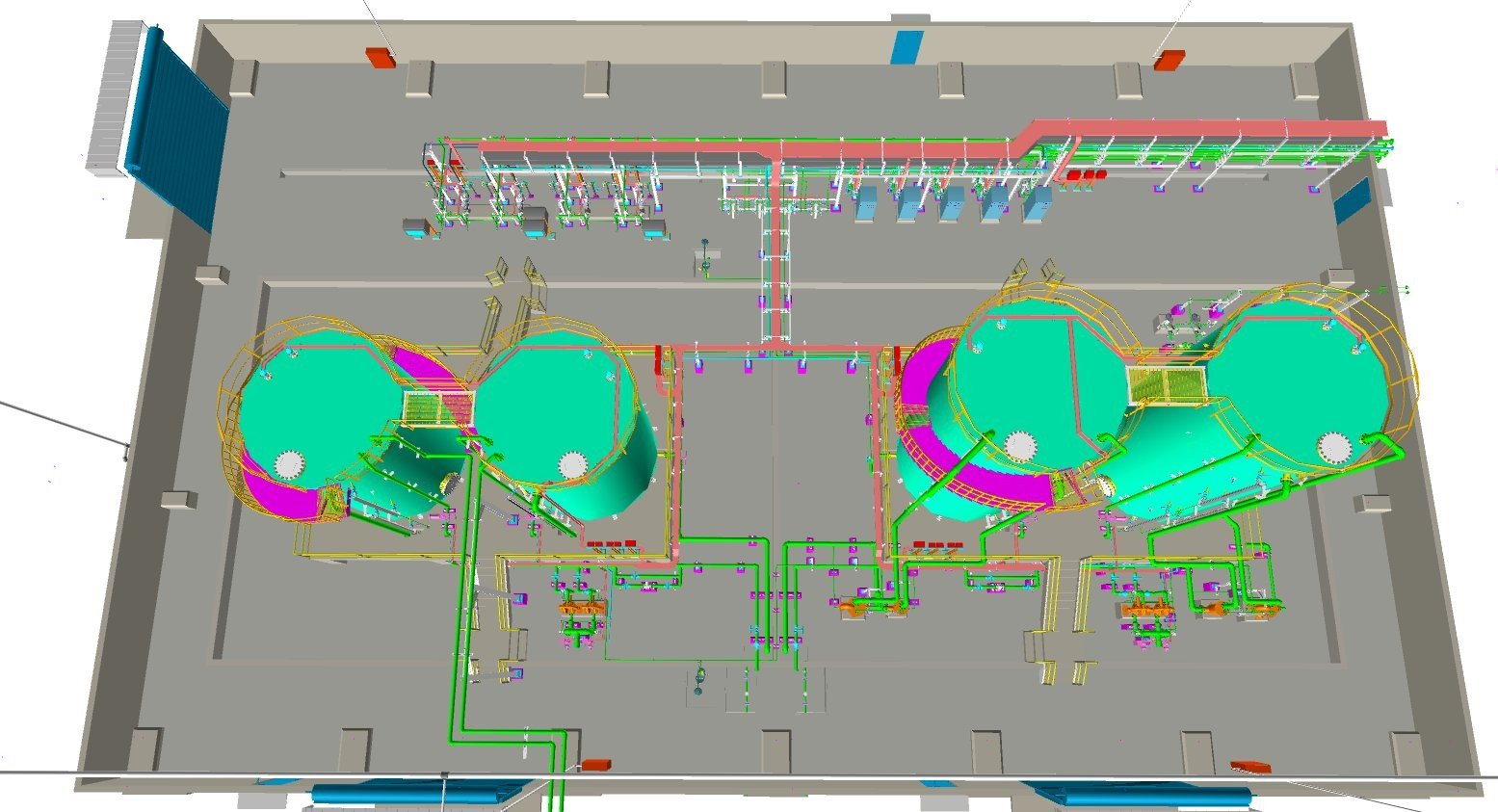Select the grey manhole cover on far-left tank
The width and height of the screenshot is (1498, 812).
pos(289,465)
